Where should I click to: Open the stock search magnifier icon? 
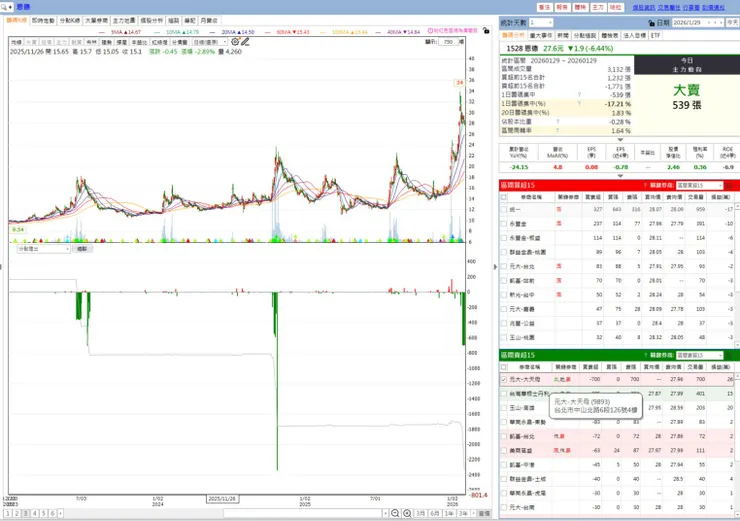4,7
